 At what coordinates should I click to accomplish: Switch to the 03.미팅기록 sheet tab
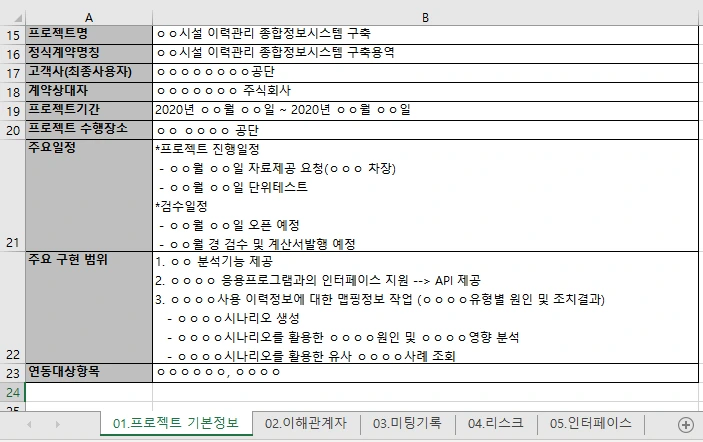pyautogui.click(x=407, y=423)
